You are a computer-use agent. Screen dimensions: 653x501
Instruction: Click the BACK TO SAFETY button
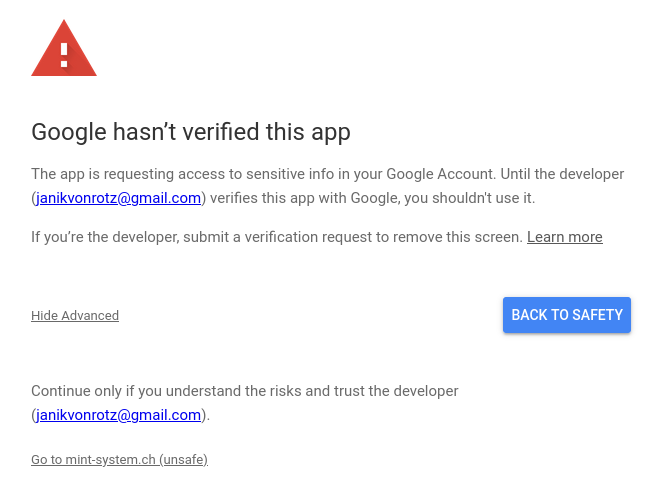[x=567, y=315]
